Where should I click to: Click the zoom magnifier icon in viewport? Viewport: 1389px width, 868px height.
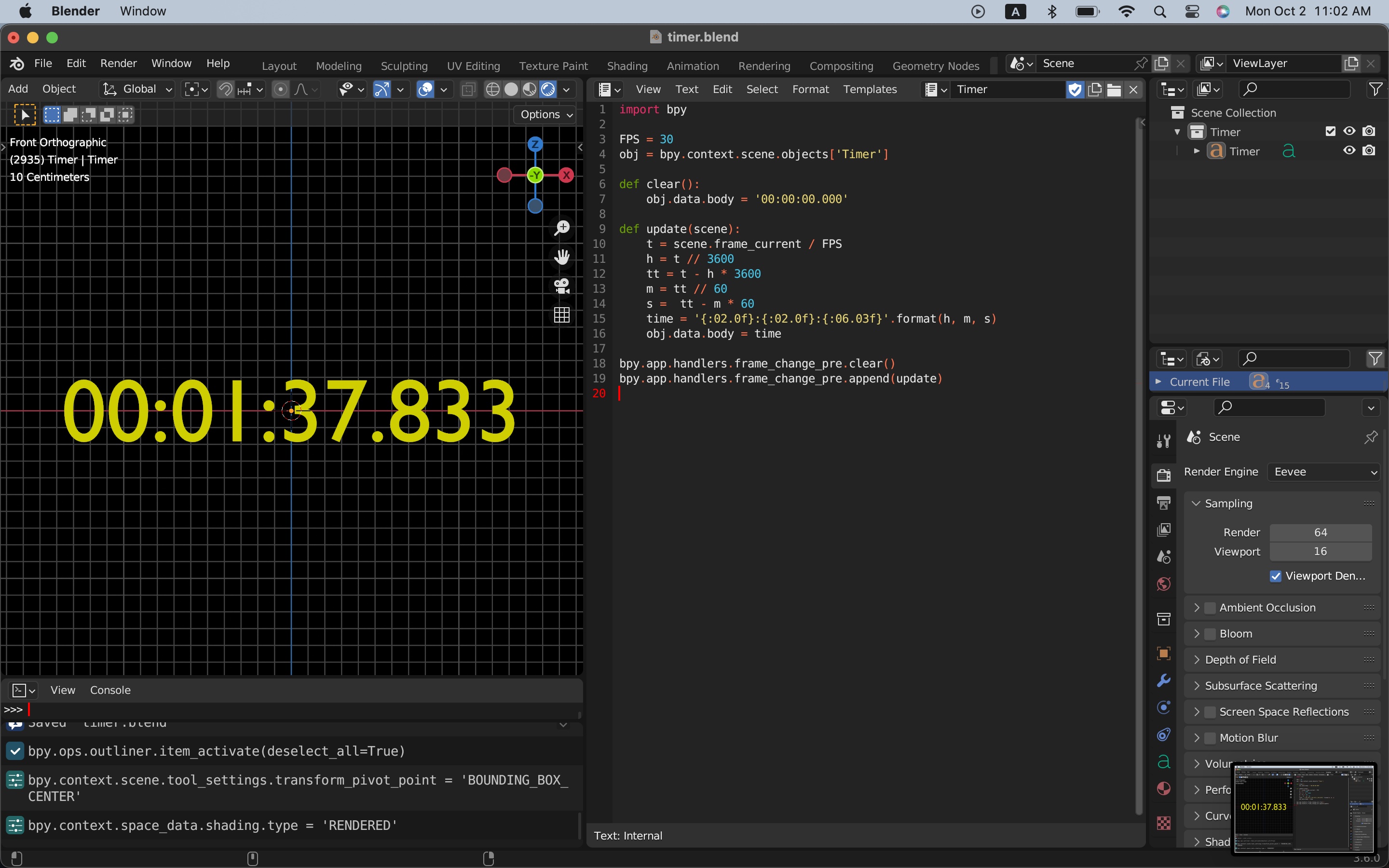[x=562, y=228]
